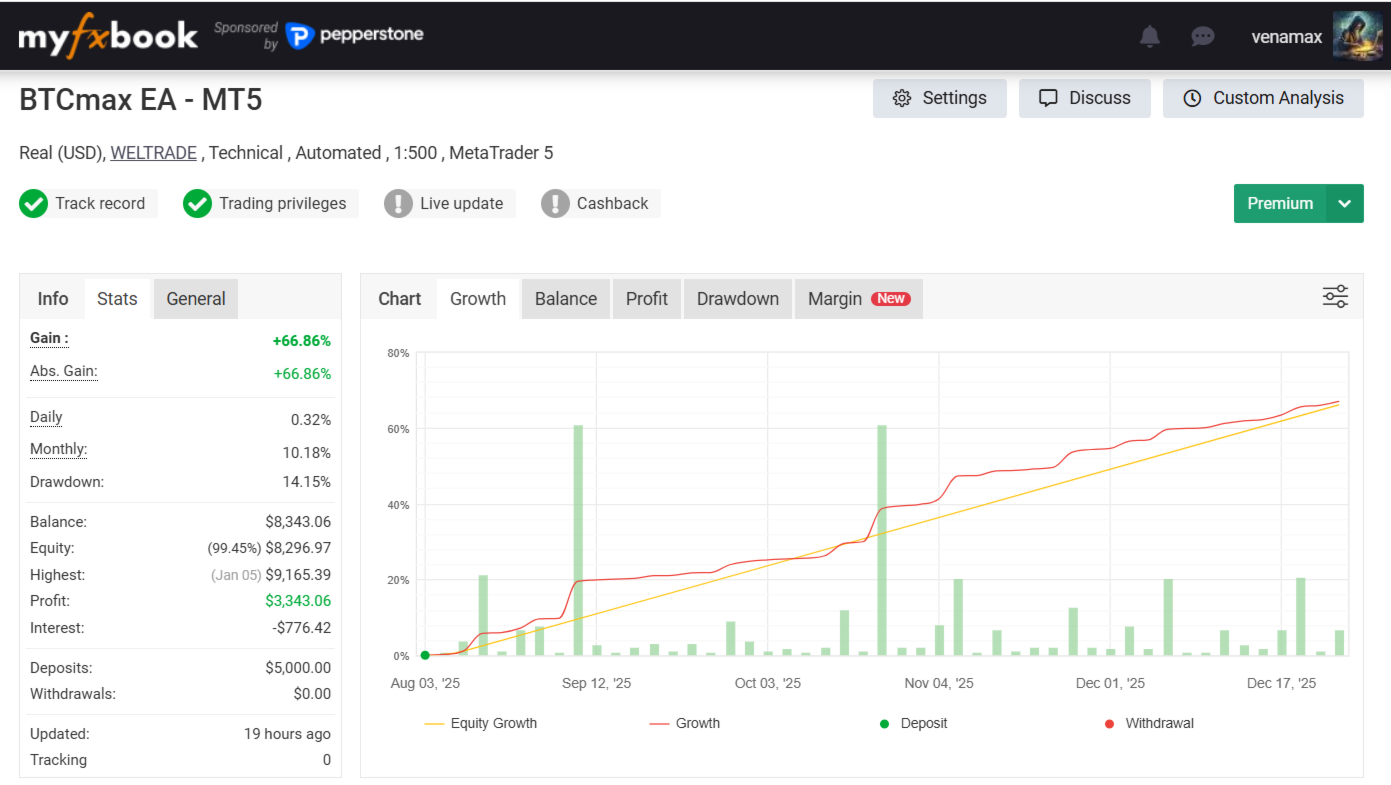Click the Custom Analysis button
The image size is (1391, 785).
[1263, 98]
